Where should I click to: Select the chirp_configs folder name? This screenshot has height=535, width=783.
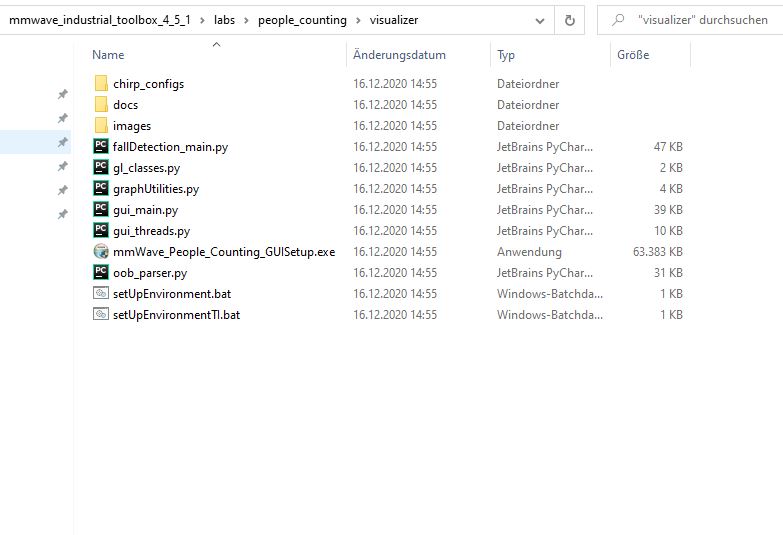(148, 84)
